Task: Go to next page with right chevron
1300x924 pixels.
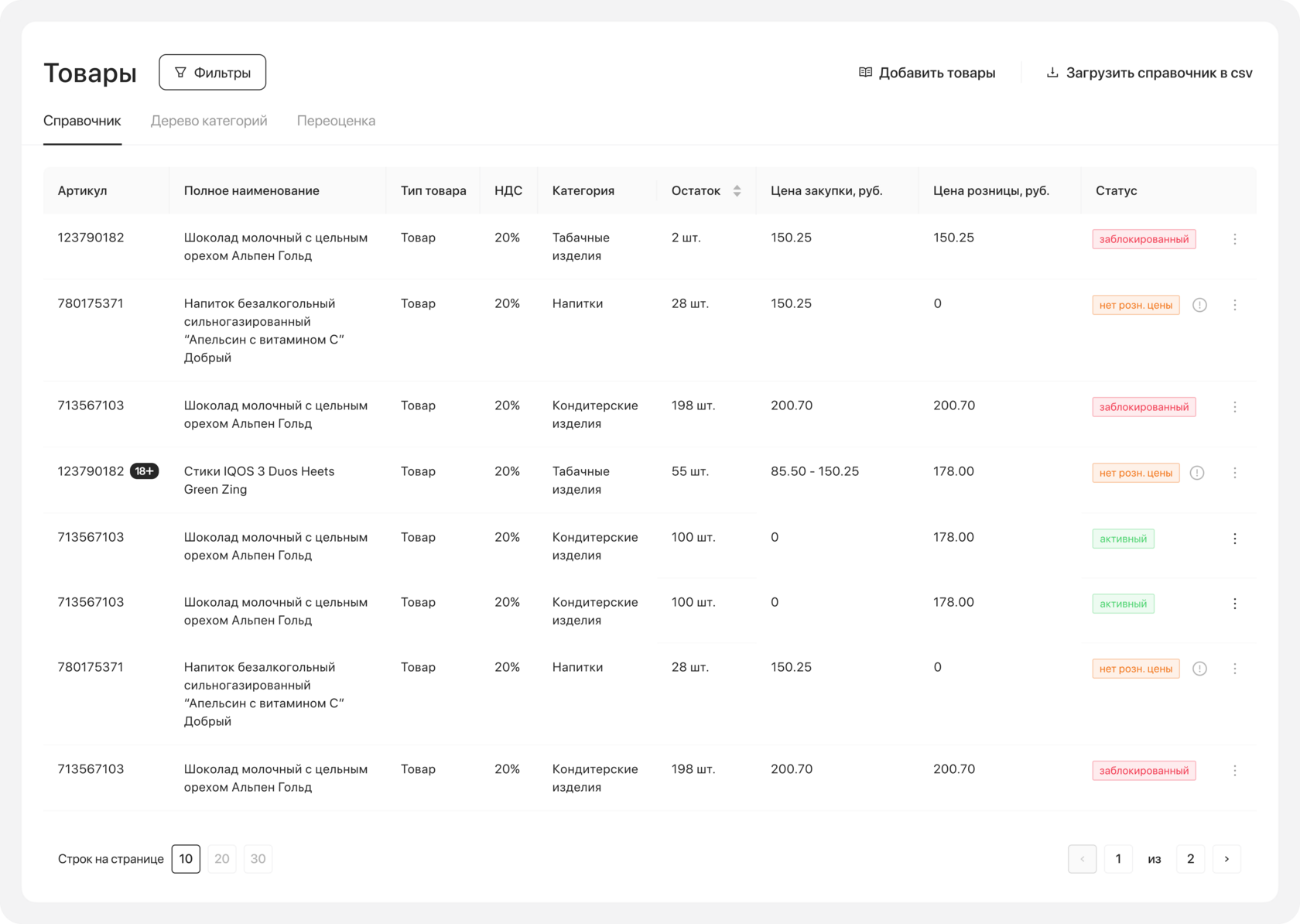Action: coord(1226,859)
